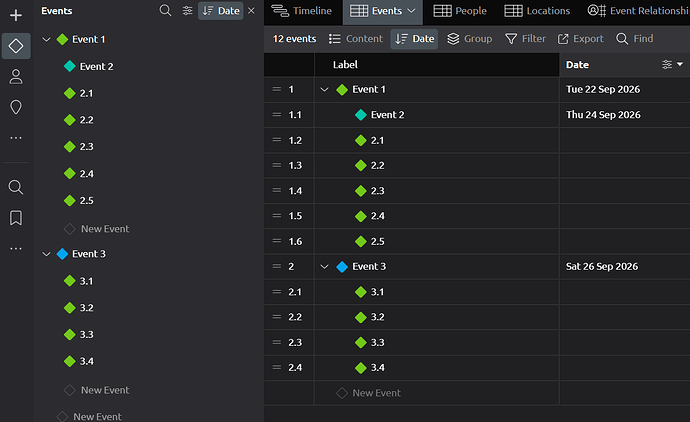Screen dimensions: 690x422
Task: Switch to the Timeline tab
Action: pos(301,11)
